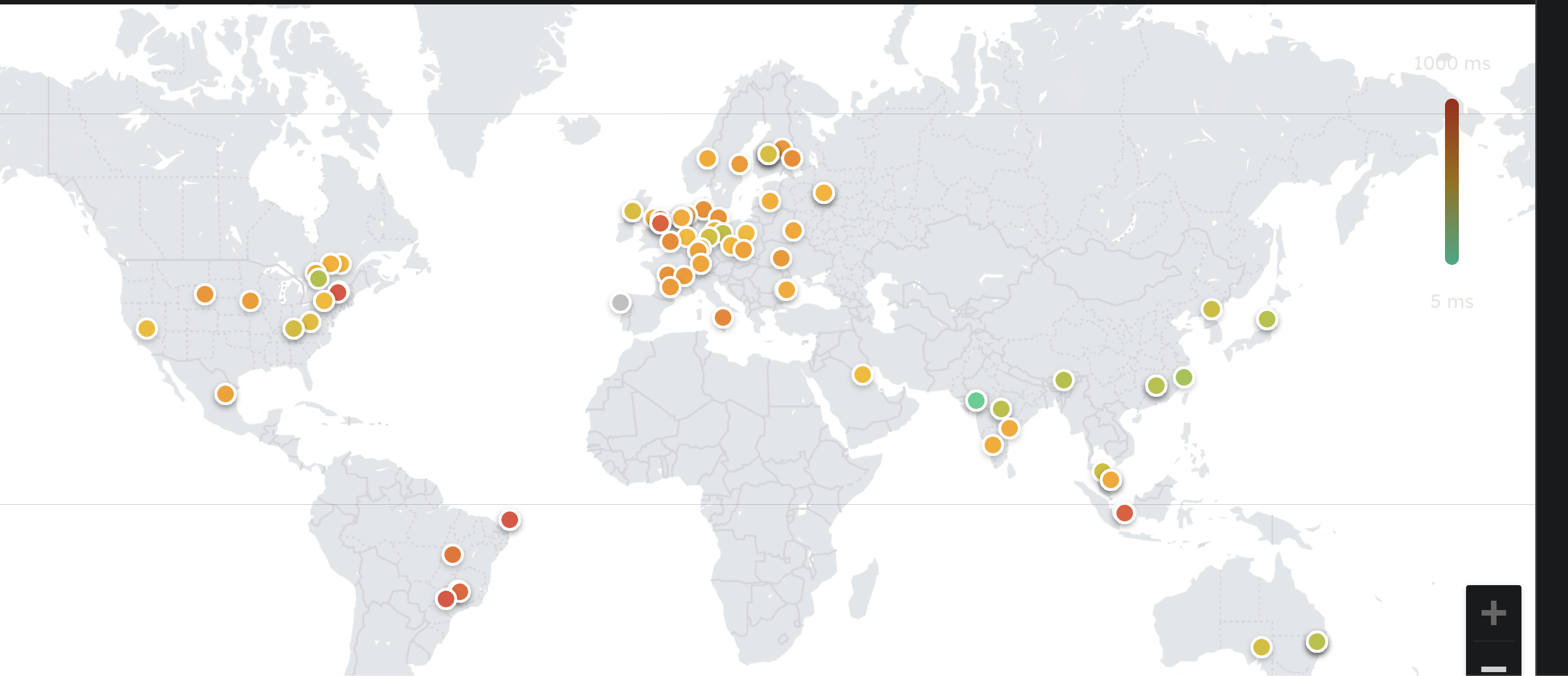Click the red marker at Brazil's northeastern tip
1568x676 pixels.
pos(510,520)
